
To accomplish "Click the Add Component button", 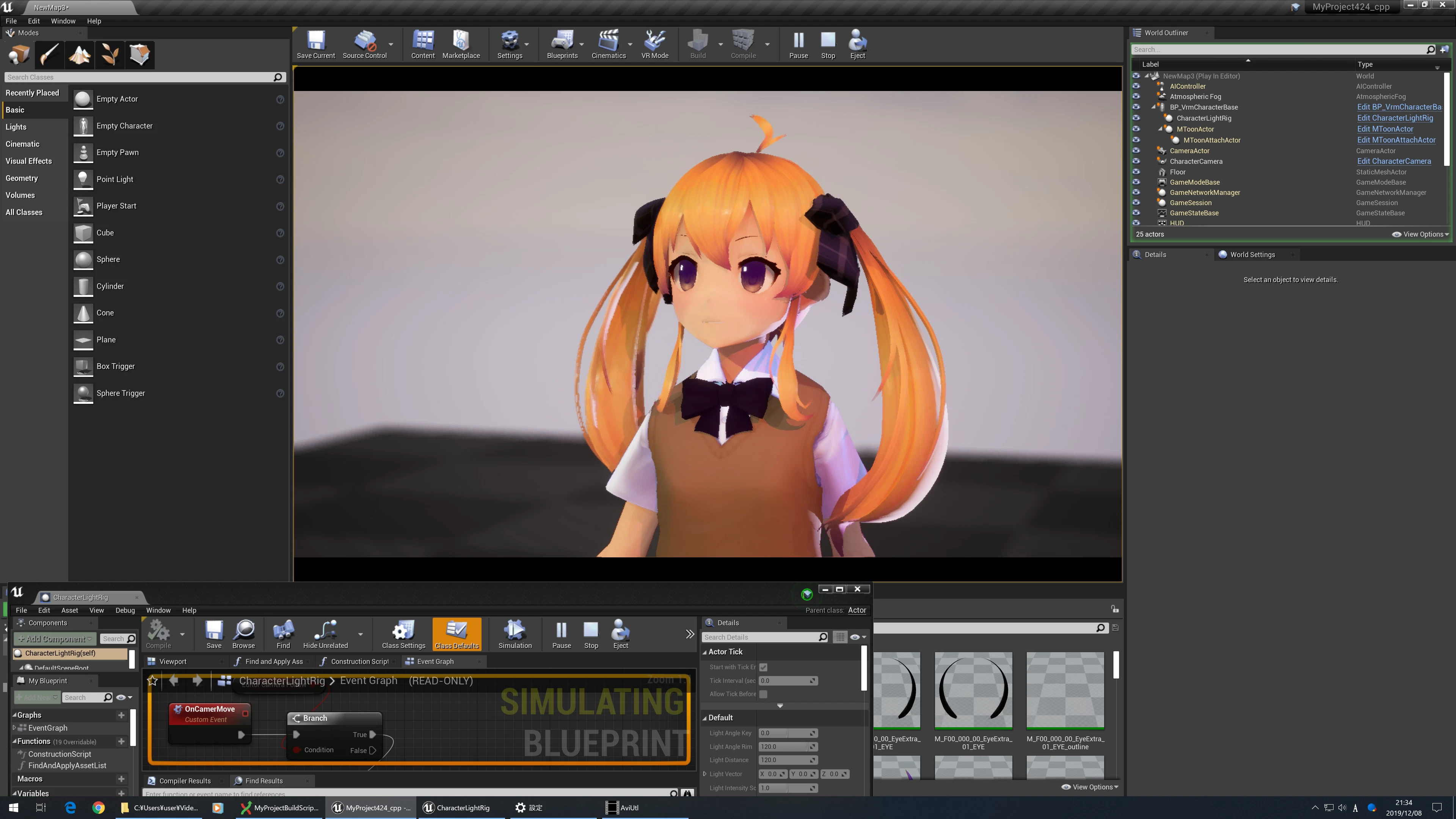I will [55, 639].
